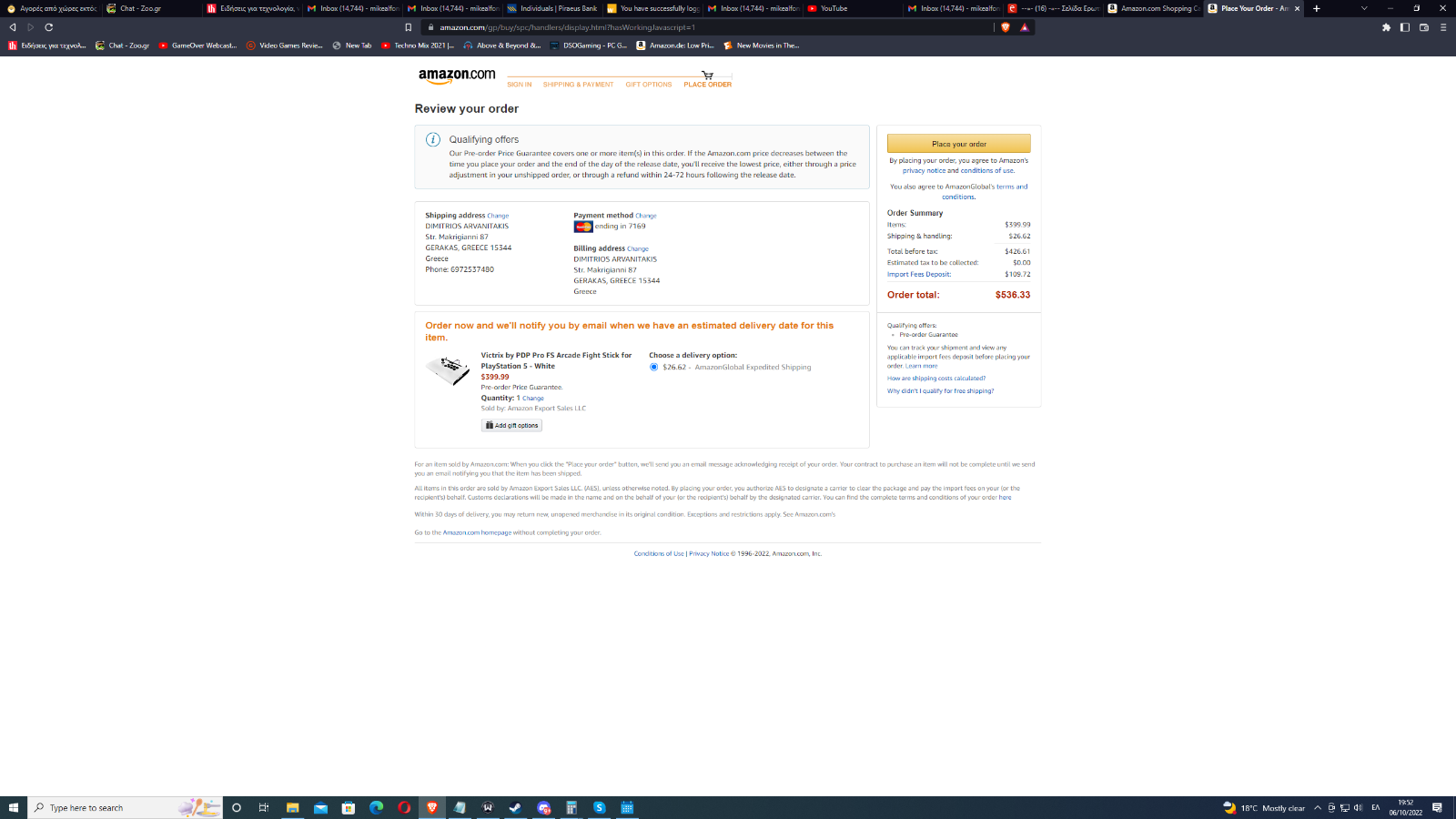
Task: Open Above & Beyond bookmark
Action: pyautogui.click(x=501, y=45)
